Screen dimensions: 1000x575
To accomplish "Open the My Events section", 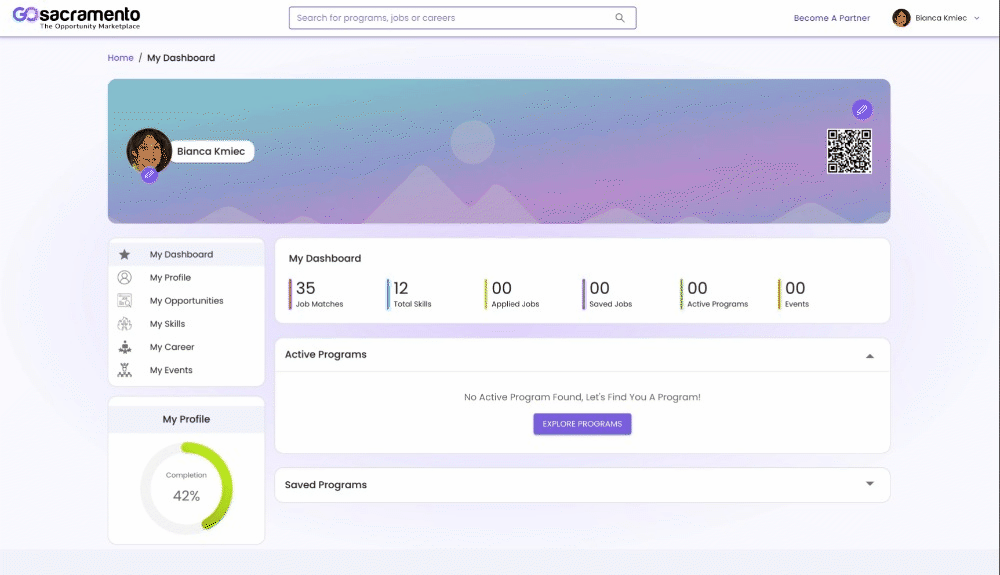I will pyautogui.click(x=186, y=370).
